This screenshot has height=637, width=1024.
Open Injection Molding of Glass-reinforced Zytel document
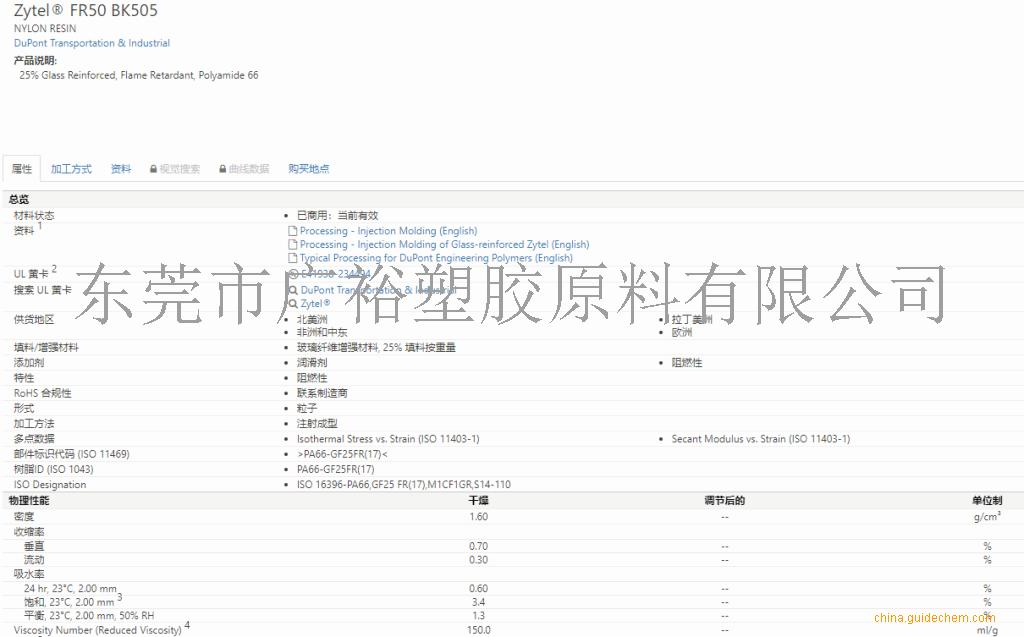444,244
